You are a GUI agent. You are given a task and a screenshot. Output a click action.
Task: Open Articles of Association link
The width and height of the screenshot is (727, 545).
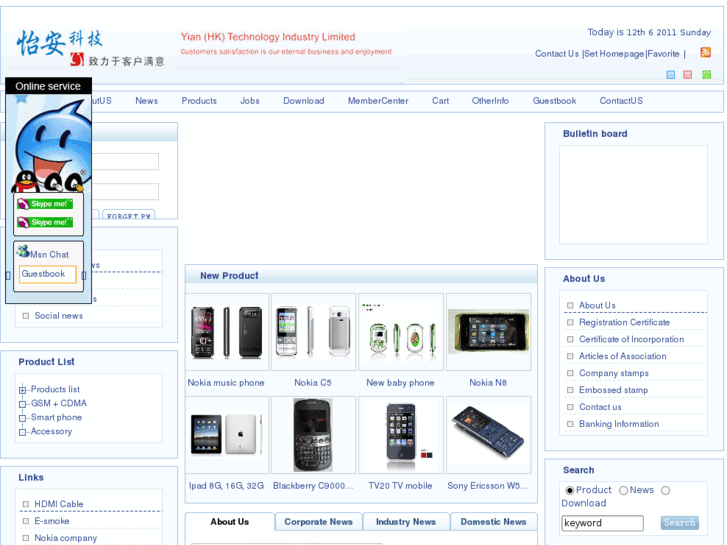tap(623, 356)
